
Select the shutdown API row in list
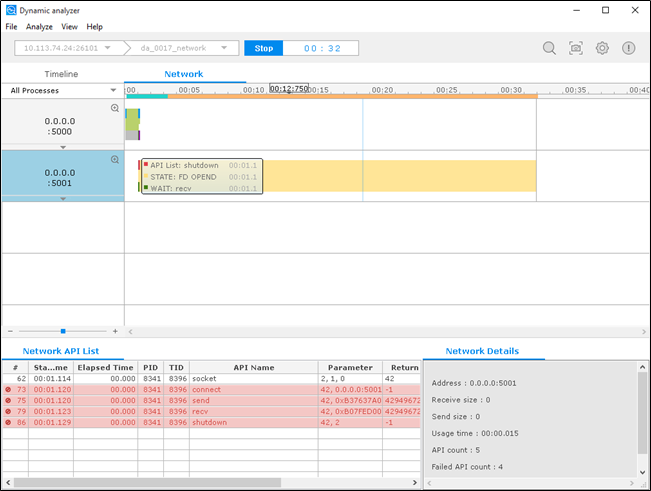click(x=233, y=424)
